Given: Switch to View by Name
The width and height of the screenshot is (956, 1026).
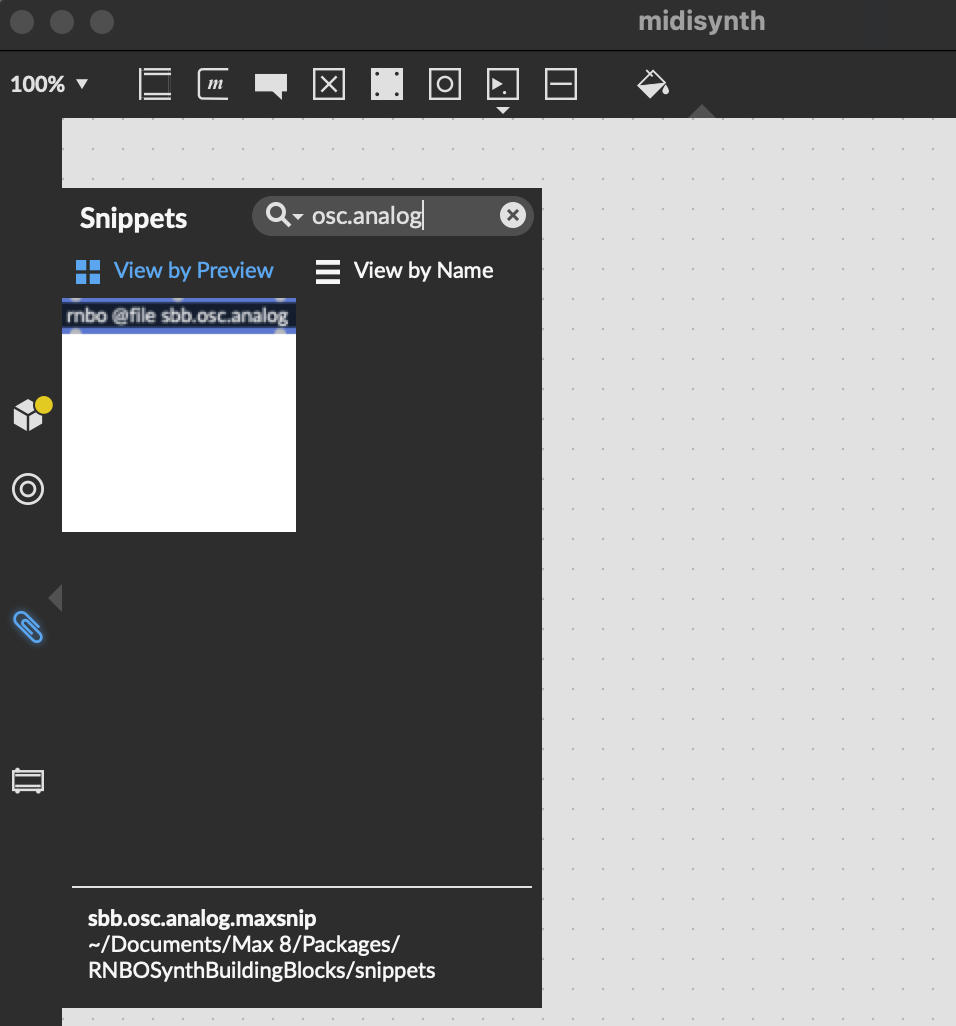Looking at the screenshot, I should click(x=404, y=271).
